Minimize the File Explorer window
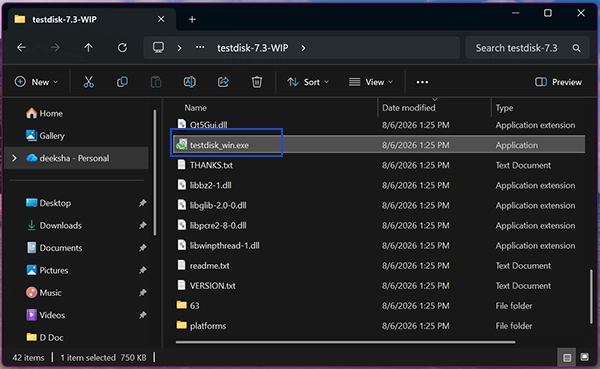This screenshot has width=600, height=369. [515, 13]
